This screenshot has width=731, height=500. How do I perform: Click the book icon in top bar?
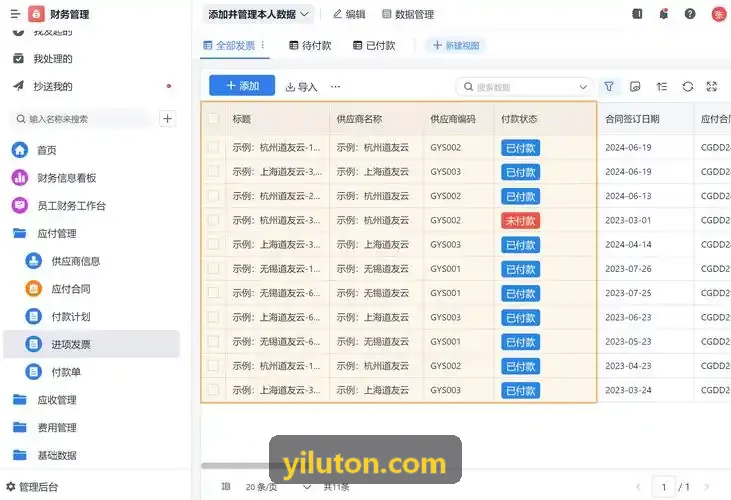[x=637, y=14]
